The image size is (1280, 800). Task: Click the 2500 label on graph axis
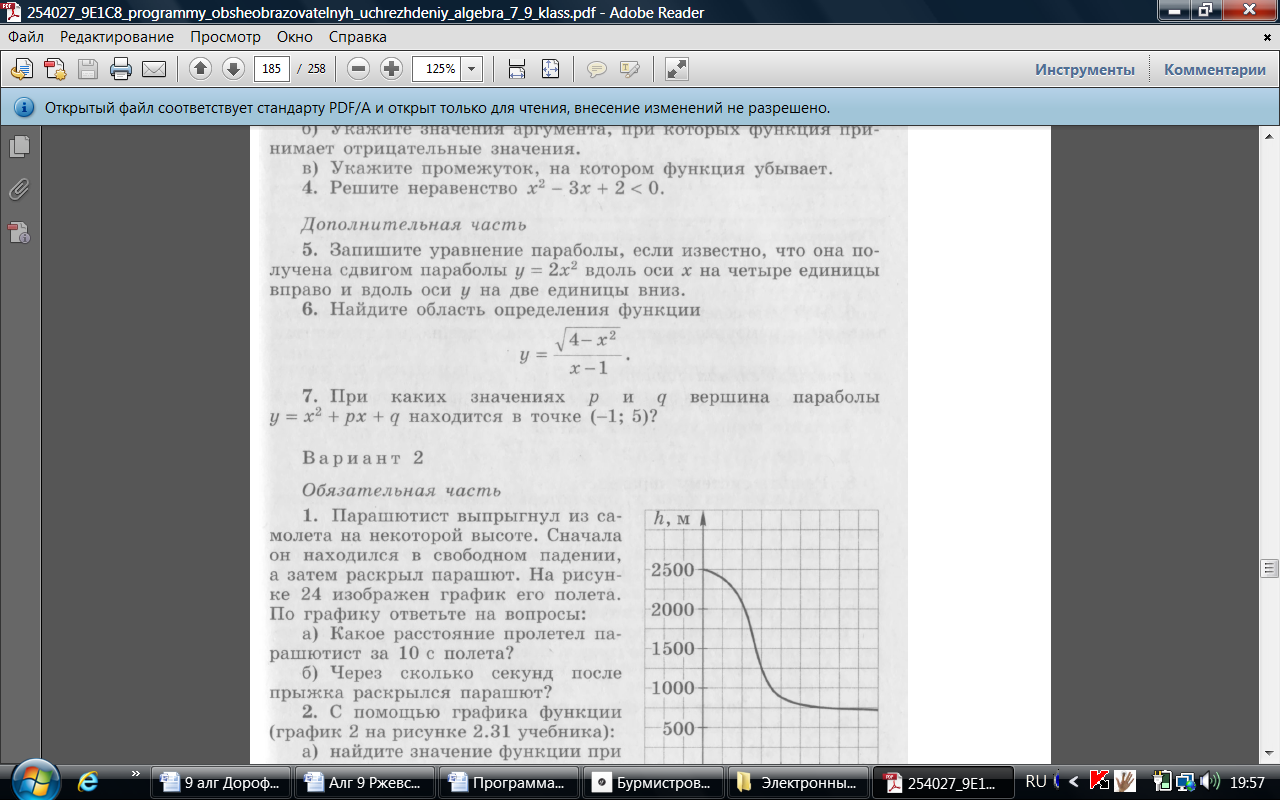pyautogui.click(x=672, y=570)
